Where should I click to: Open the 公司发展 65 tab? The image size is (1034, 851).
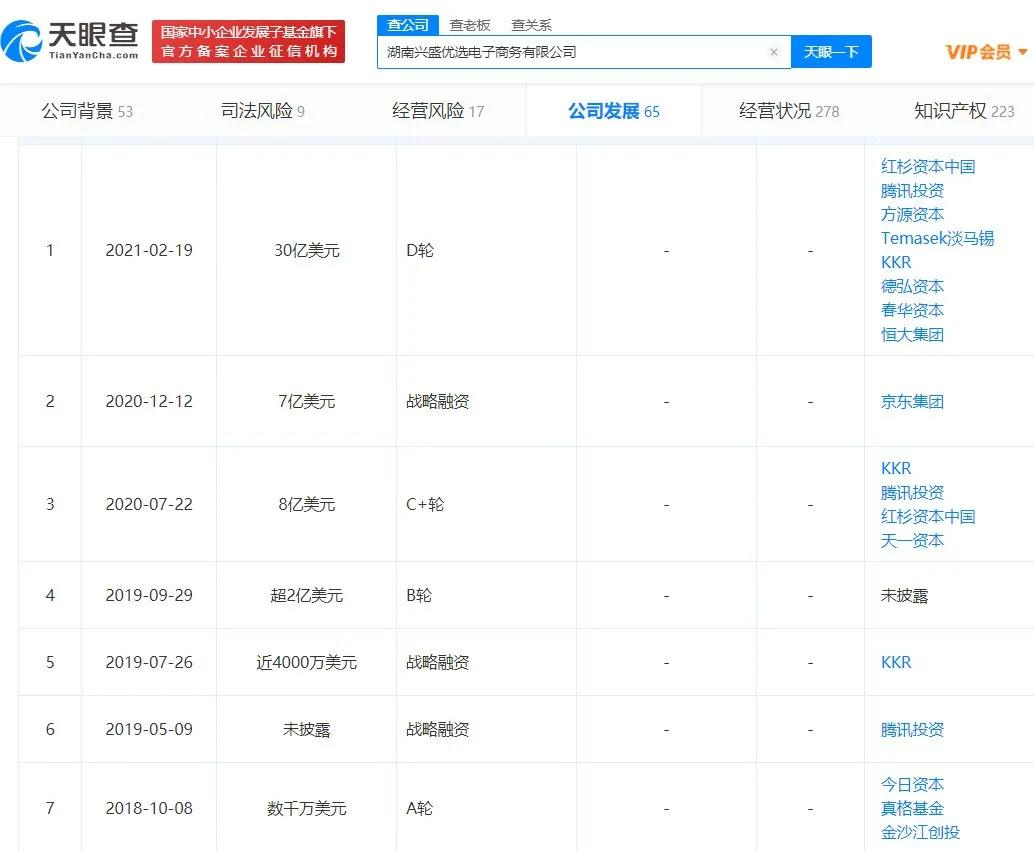[614, 111]
